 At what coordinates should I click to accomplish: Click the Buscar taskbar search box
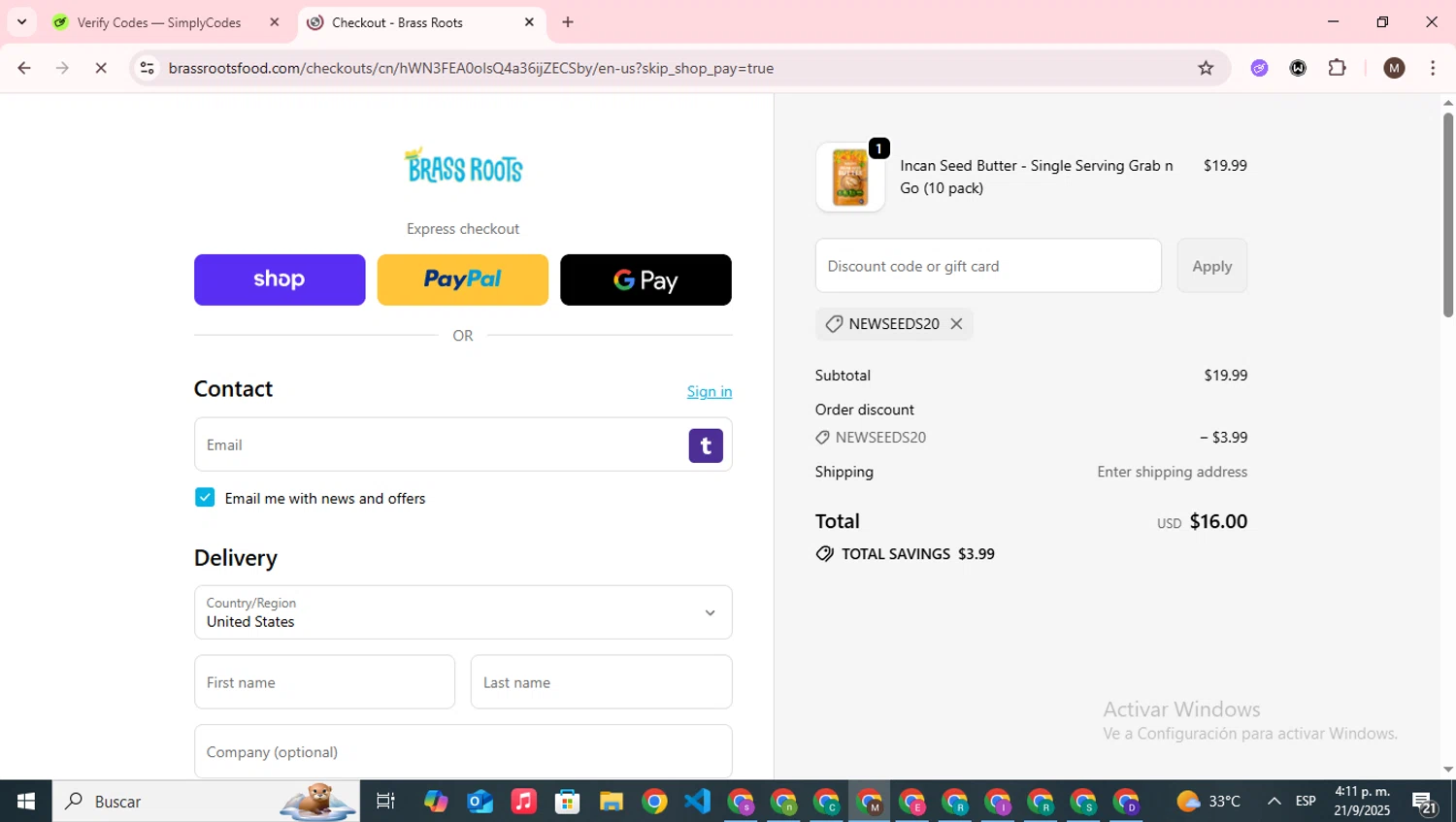click(x=206, y=802)
